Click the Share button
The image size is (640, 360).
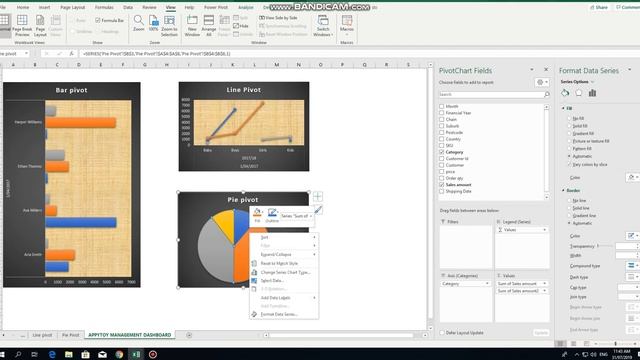click(599, 7)
